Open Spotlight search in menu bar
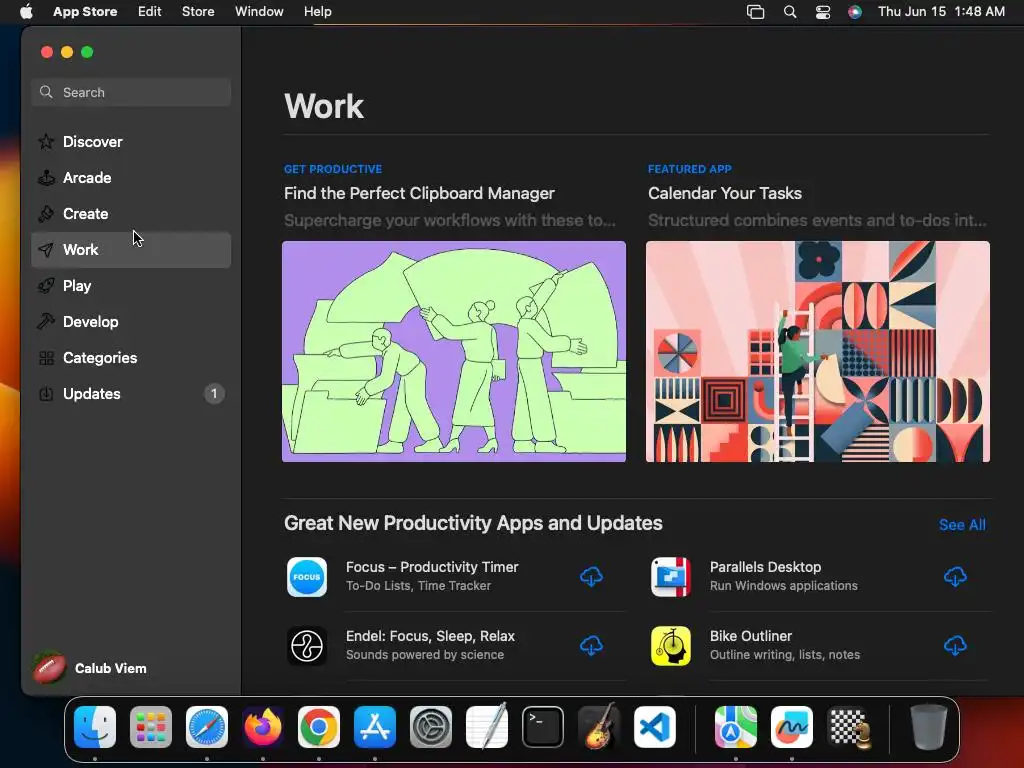Screen dimensions: 1024x768 [790, 12]
